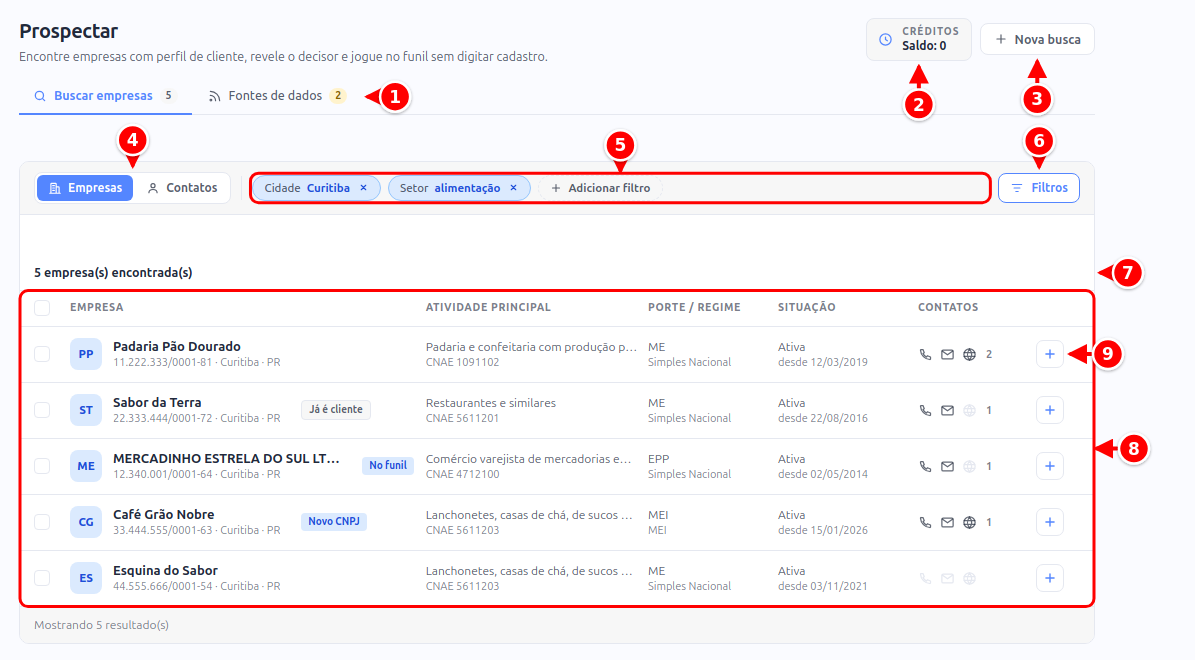Click the CONTATOS column header
The width and height of the screenshot is (1195, 660).
(948, 307)
